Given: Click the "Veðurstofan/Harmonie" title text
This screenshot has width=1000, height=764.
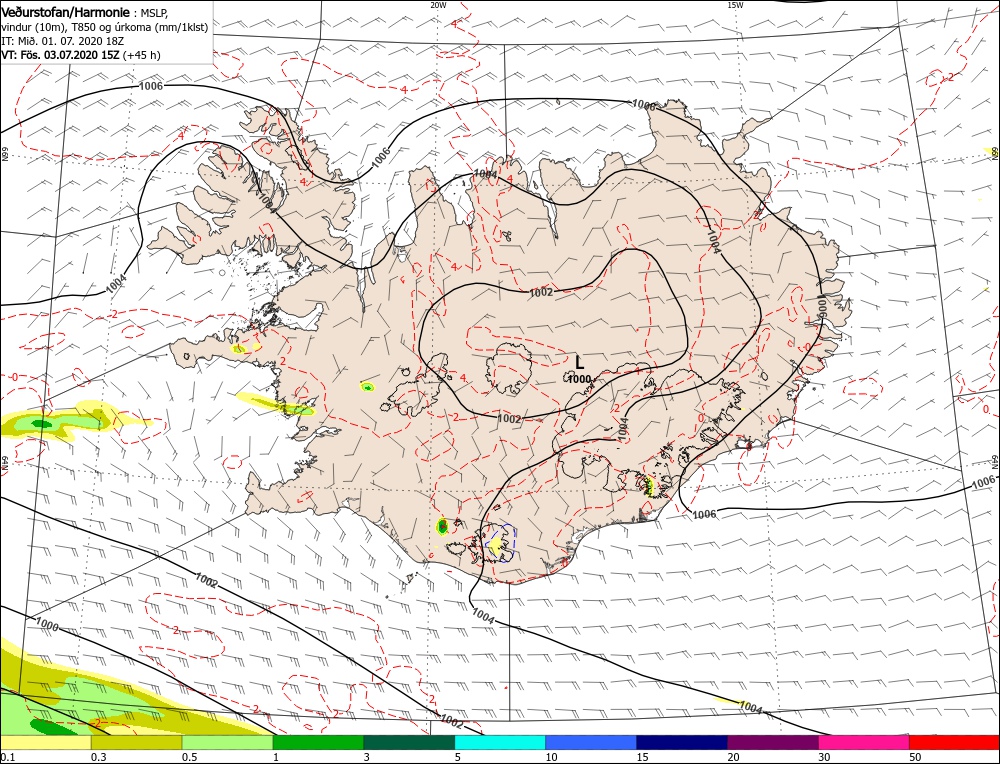Looking at the screenshot, I should click(66, 12).
